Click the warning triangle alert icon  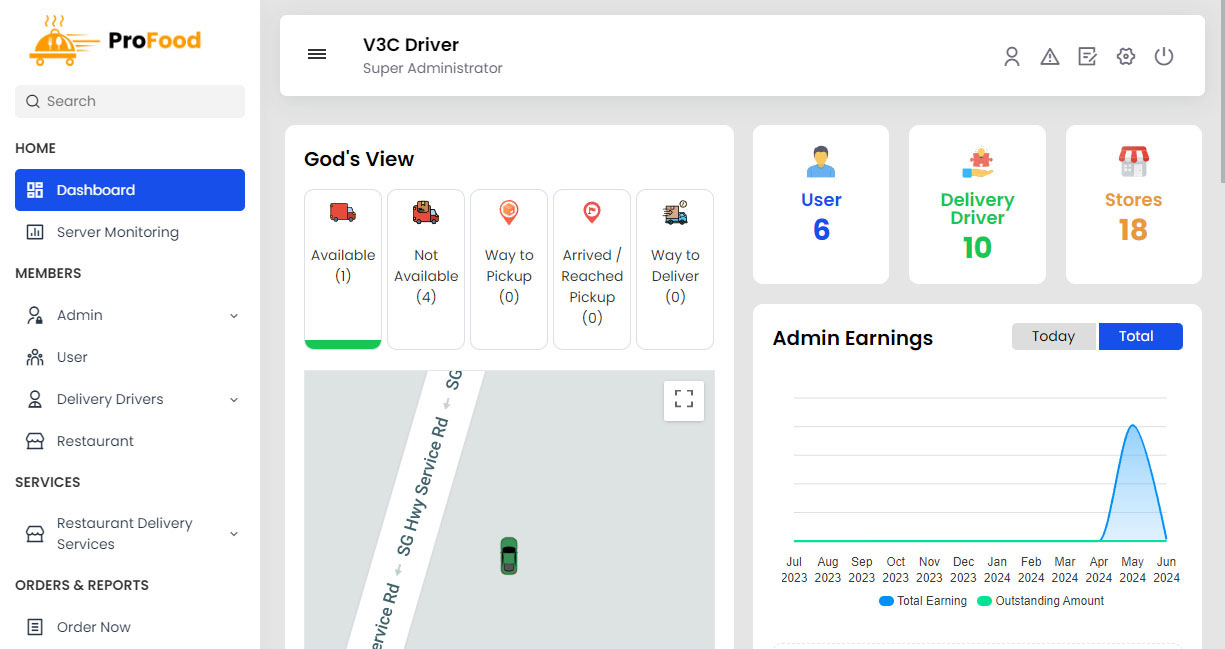click(x=1050, y=57)
